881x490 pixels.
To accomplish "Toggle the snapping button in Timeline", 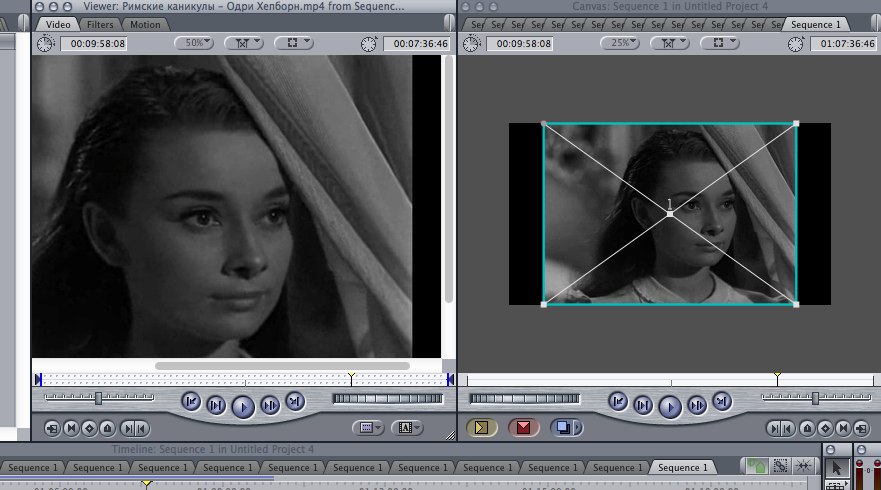I will (803, 466).
